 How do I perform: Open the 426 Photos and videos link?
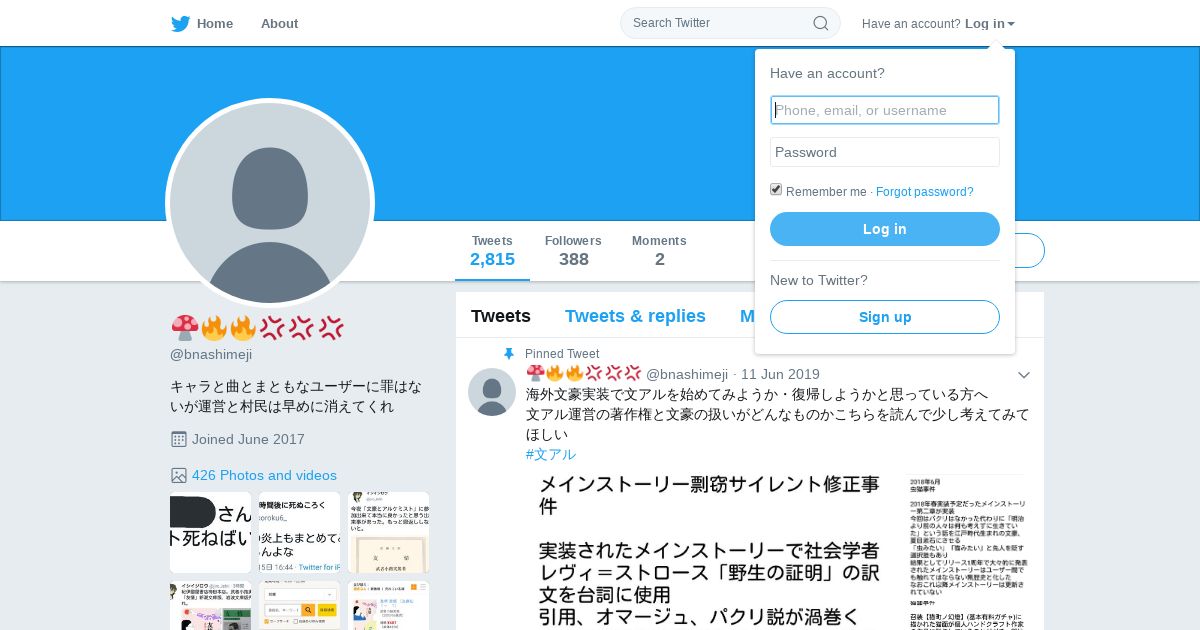pos(264,475)
